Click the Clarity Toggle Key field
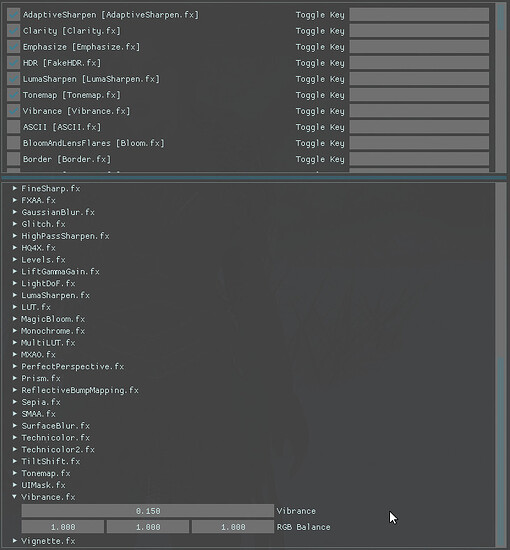 pyautogui.click(x=419, y=31)
